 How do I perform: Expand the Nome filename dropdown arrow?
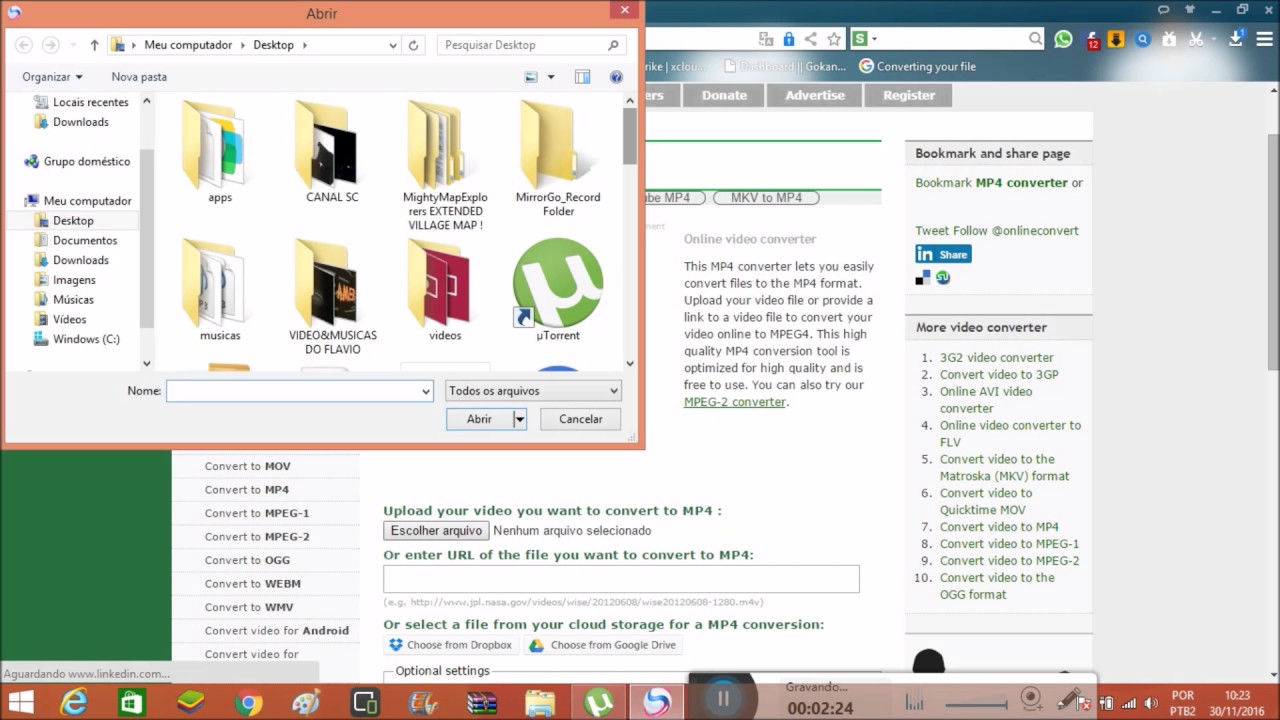[x=425, y=391]
